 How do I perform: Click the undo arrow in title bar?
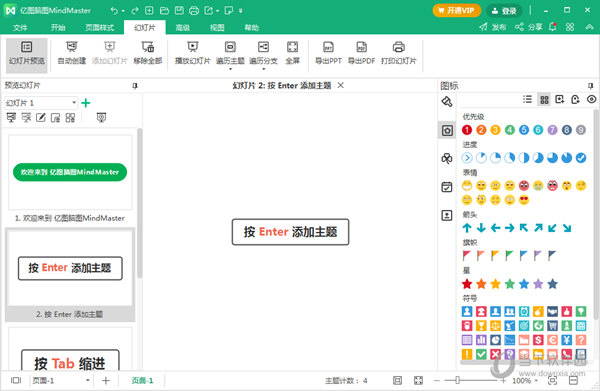(x=114, y=11)
